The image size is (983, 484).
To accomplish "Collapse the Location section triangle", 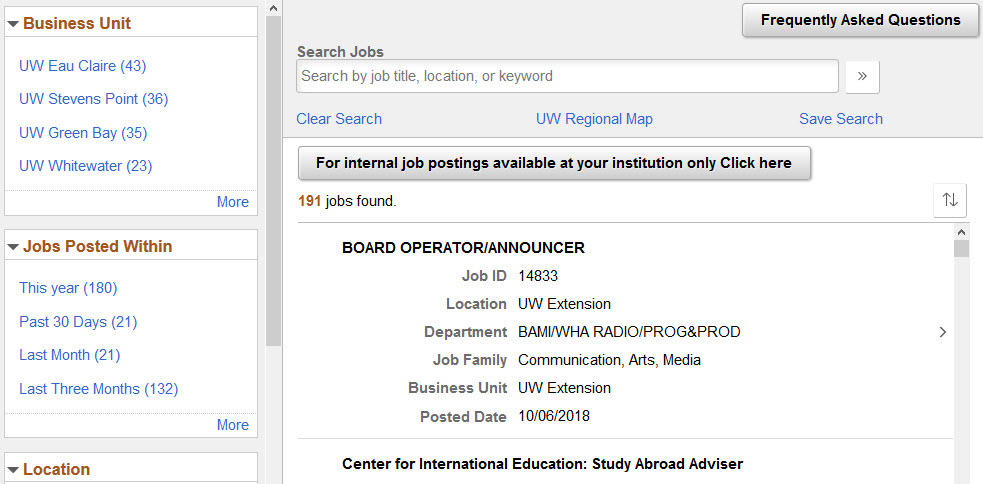I will tap(13, 470).
